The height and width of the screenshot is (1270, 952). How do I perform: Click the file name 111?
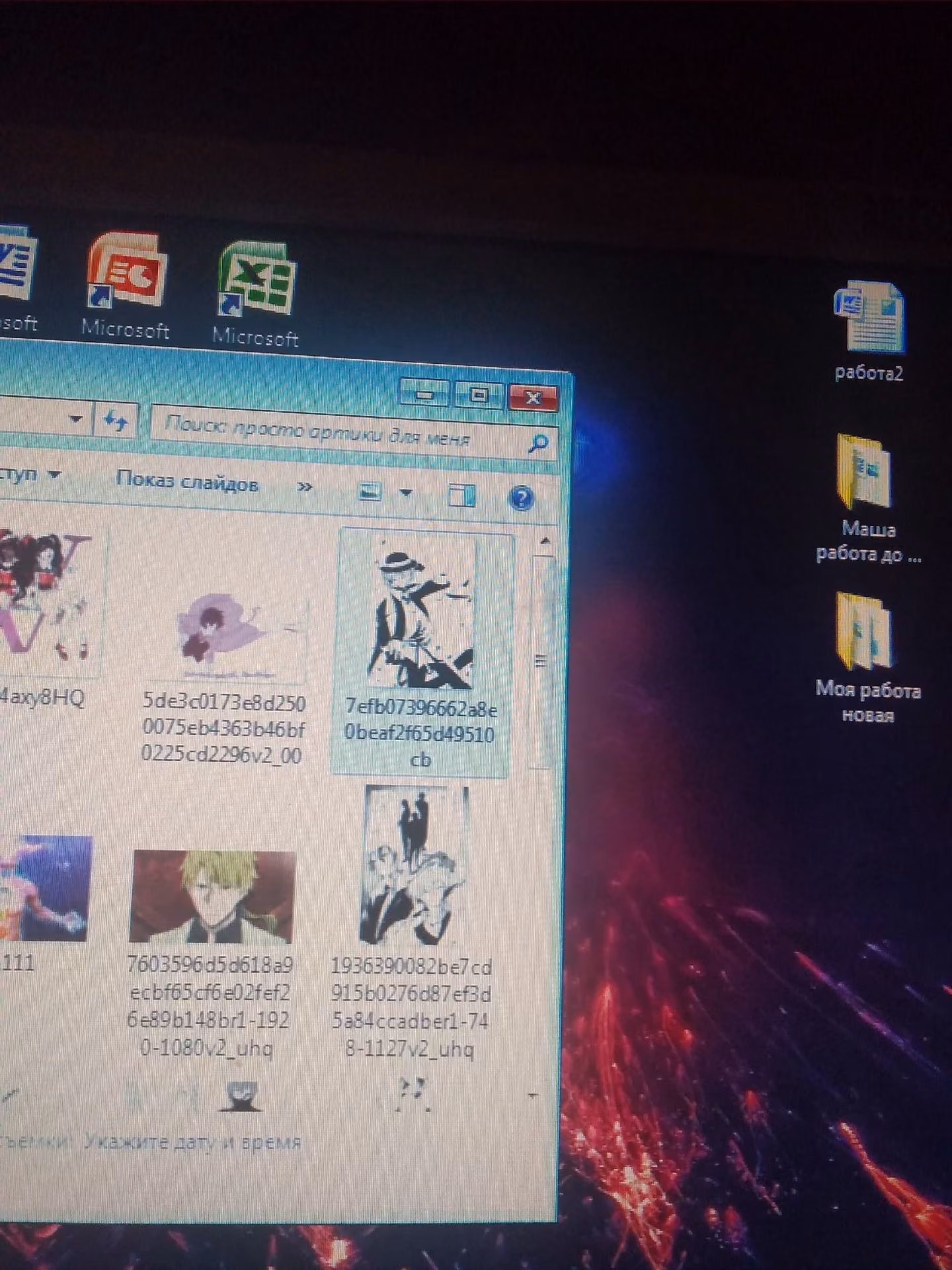[17, 962]
